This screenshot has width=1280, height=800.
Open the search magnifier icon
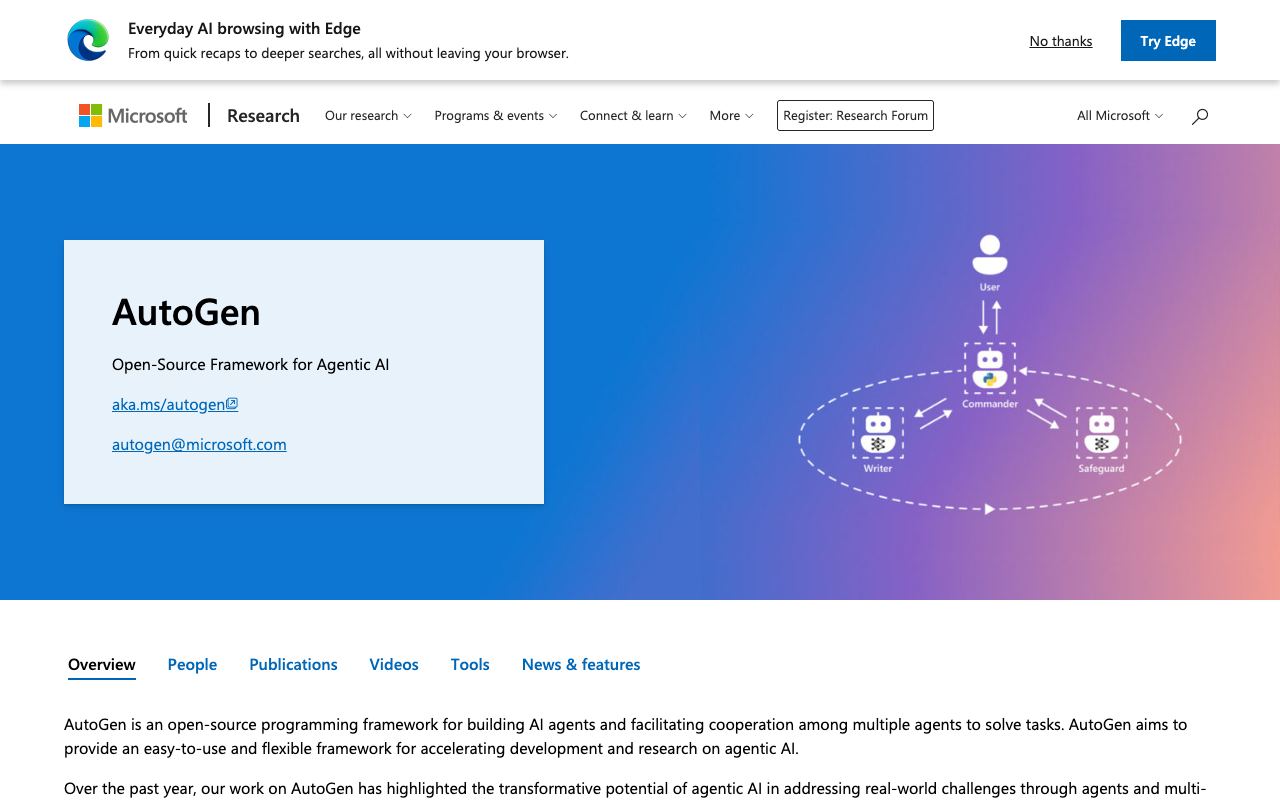(1200, 116)
